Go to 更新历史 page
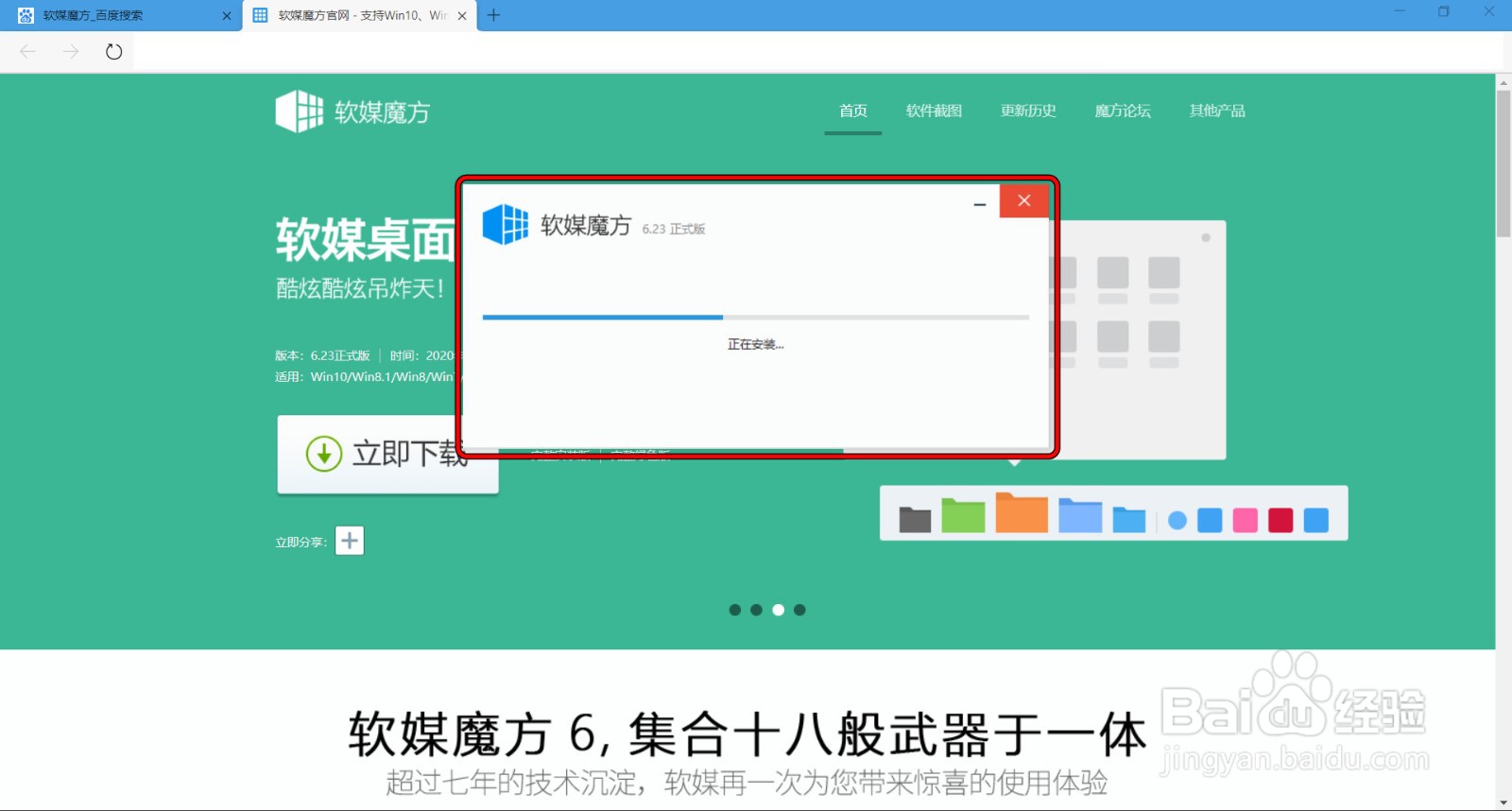Screen dimensions: 1512x811 (x=1028, y=111)
